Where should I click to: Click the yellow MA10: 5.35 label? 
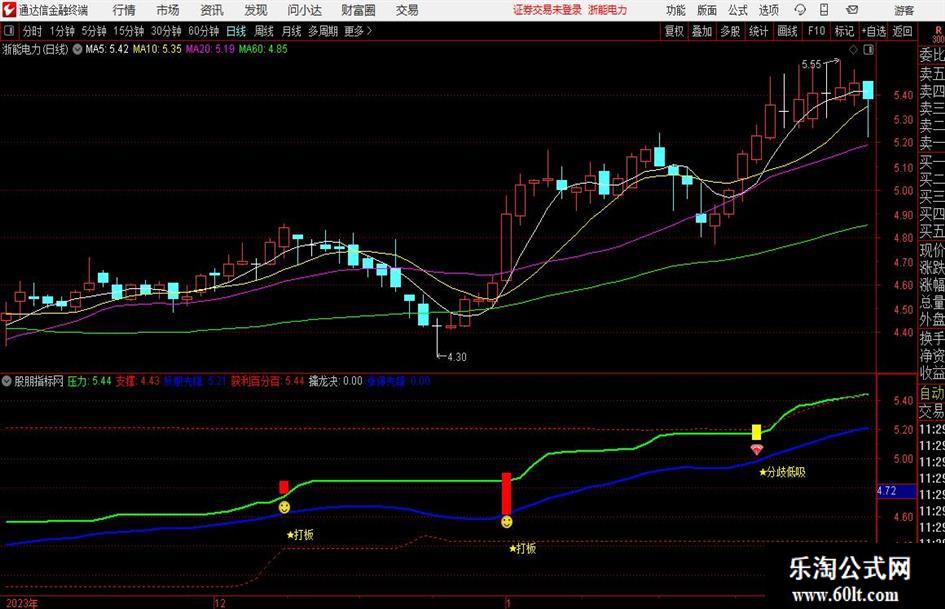pos(157,49)
